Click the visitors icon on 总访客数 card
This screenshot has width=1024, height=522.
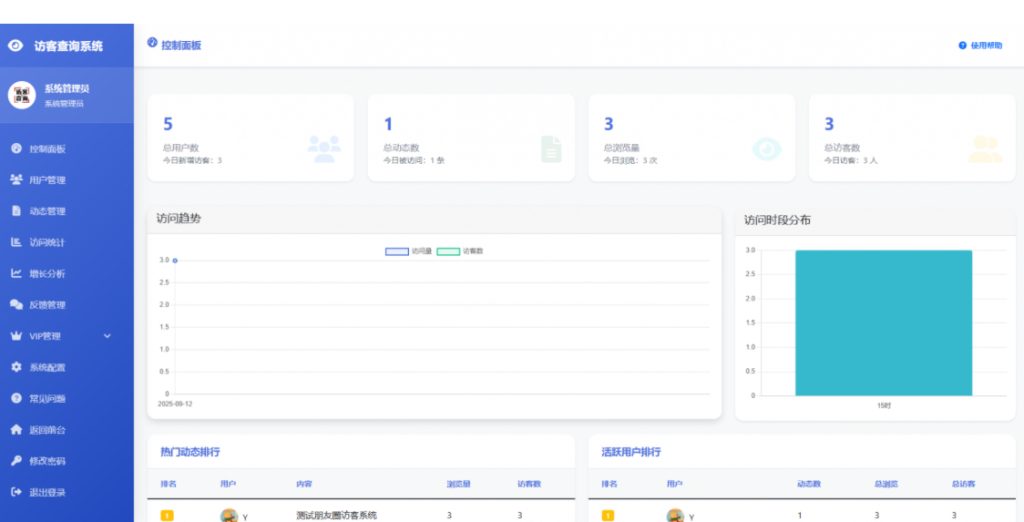tap(985, 149)
